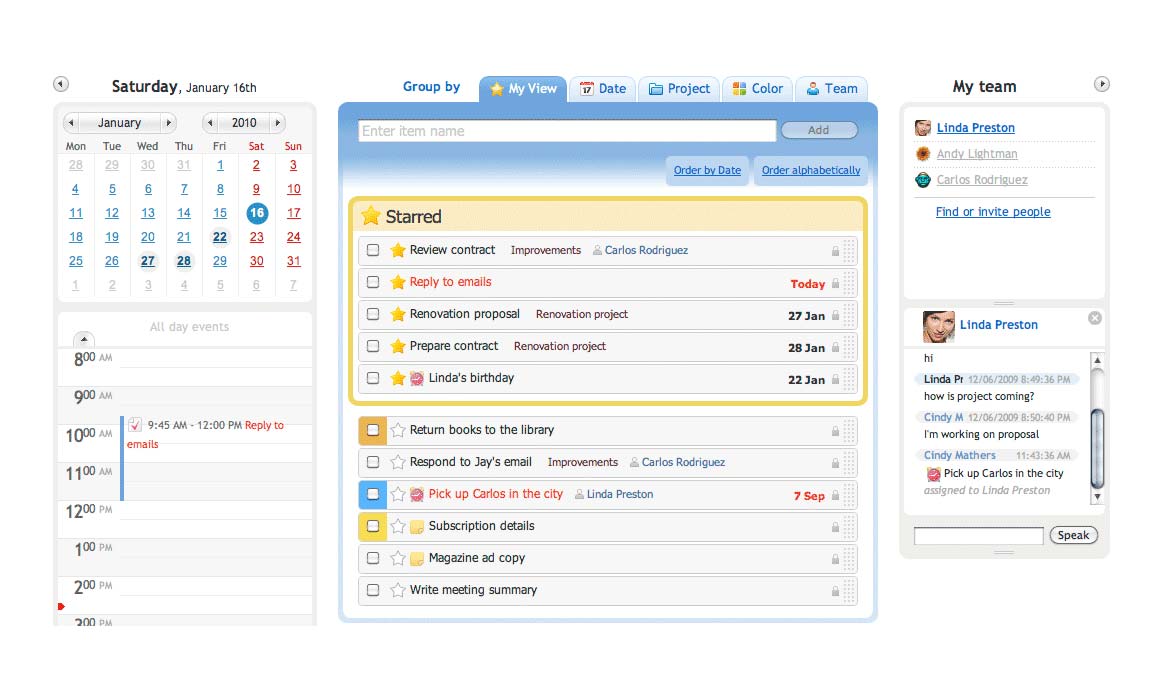The width and height of the screenshot is (1161, 694).
Task: Click Andy Lightman's avatar icon
Action: (923, 154)
